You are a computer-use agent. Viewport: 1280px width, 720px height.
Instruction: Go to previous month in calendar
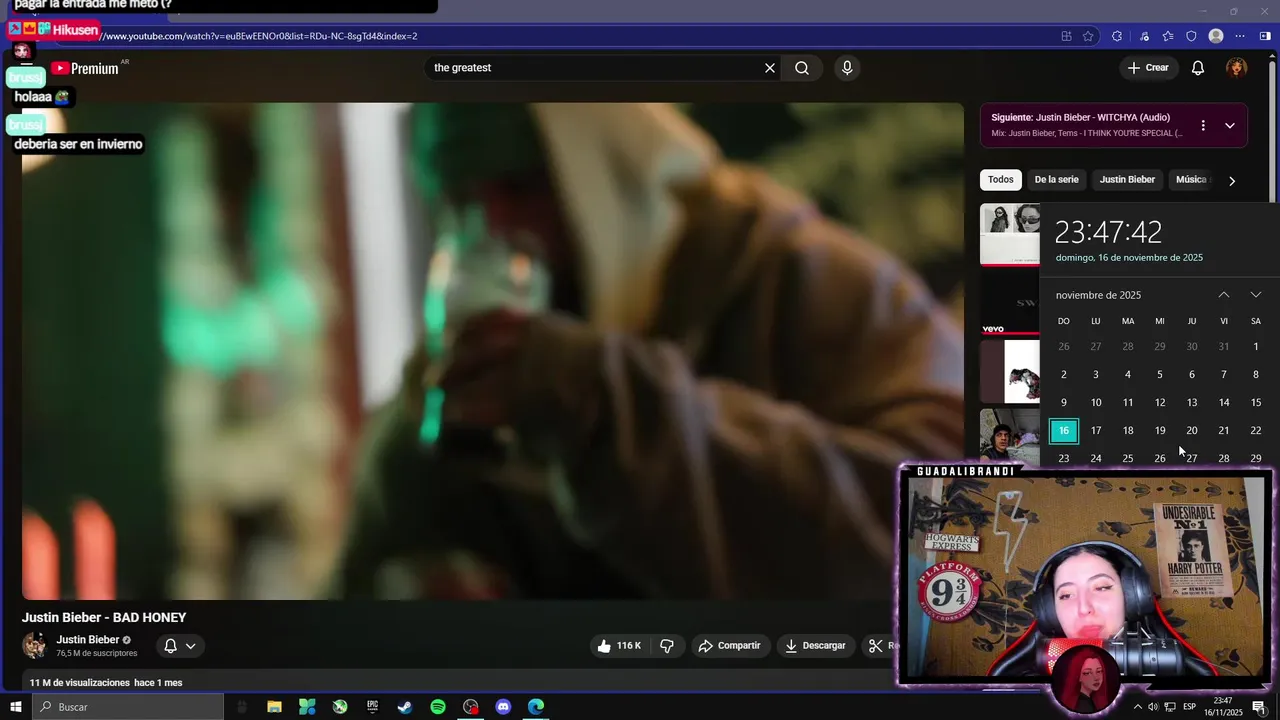[x=1224, y=295]
